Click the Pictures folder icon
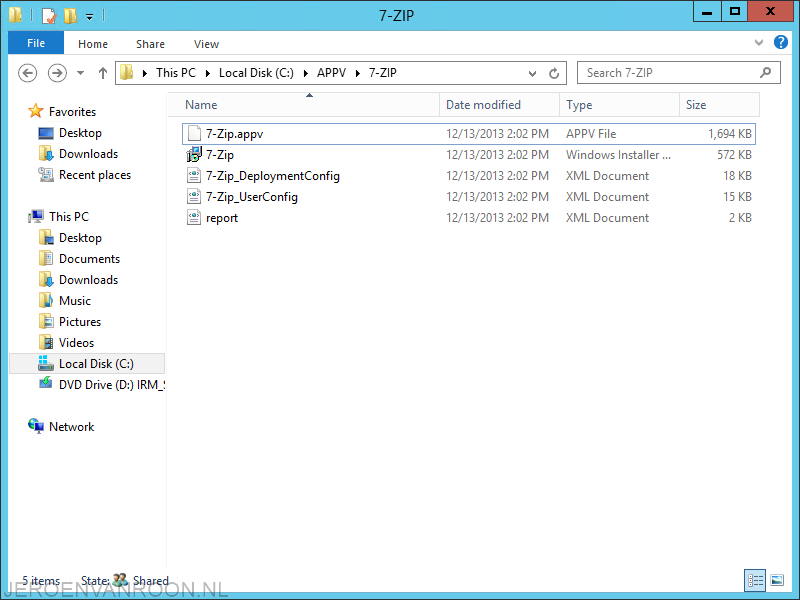 click(x=46, y=321)
